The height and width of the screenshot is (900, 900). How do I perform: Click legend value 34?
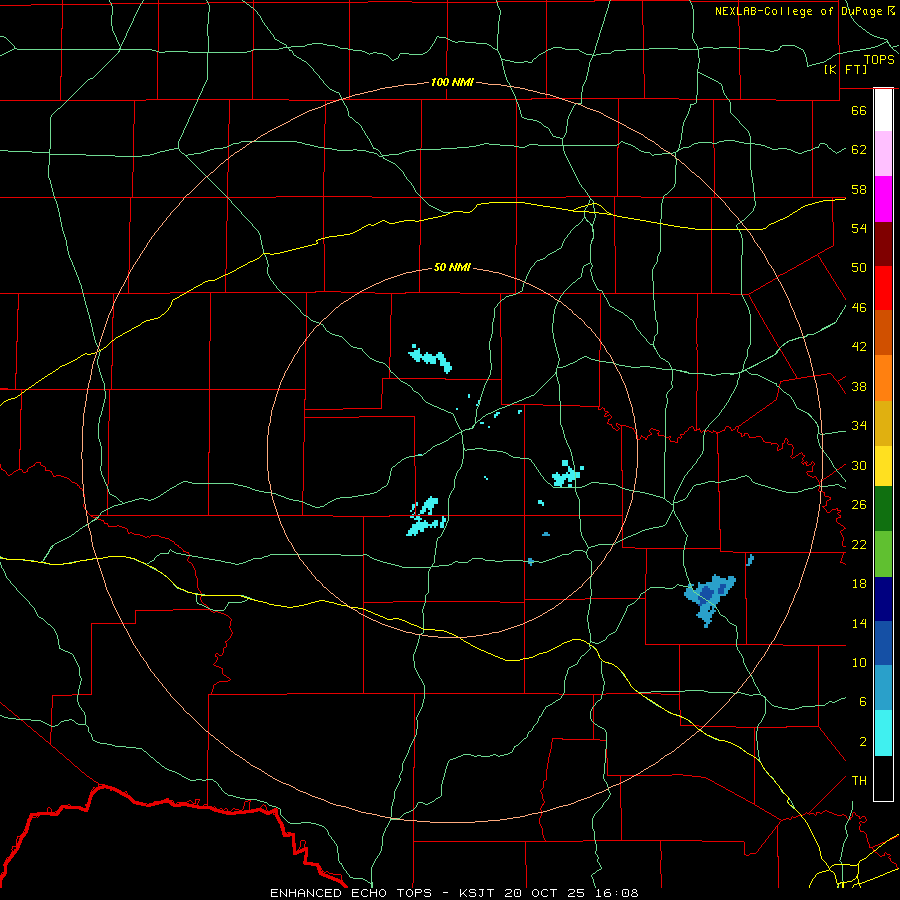pos(859,426)
